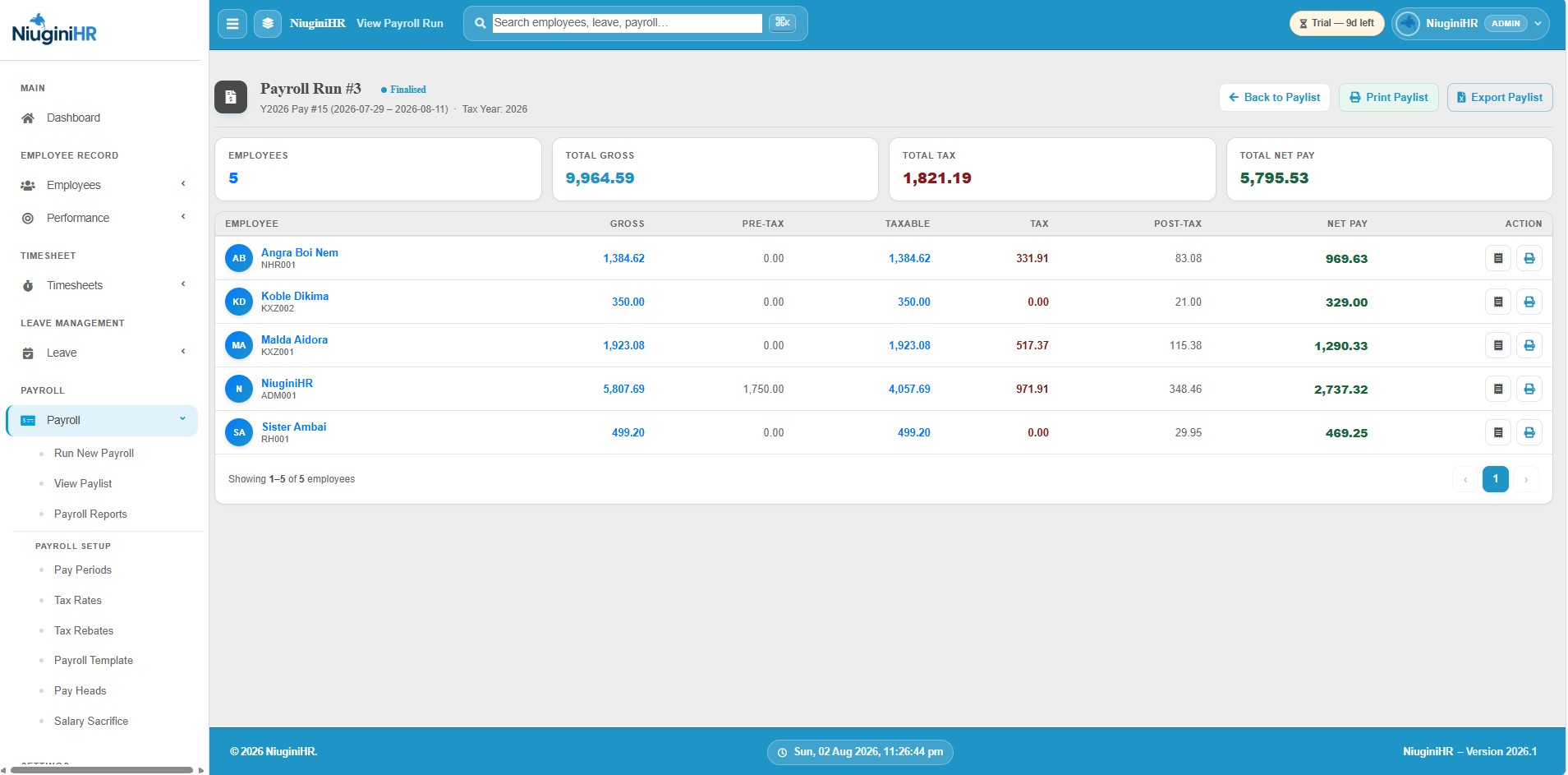The image size is (1568, 775).
Task: Expand the Employees submenu chevron
Action: pyautogui.click(x=183, y=184)
